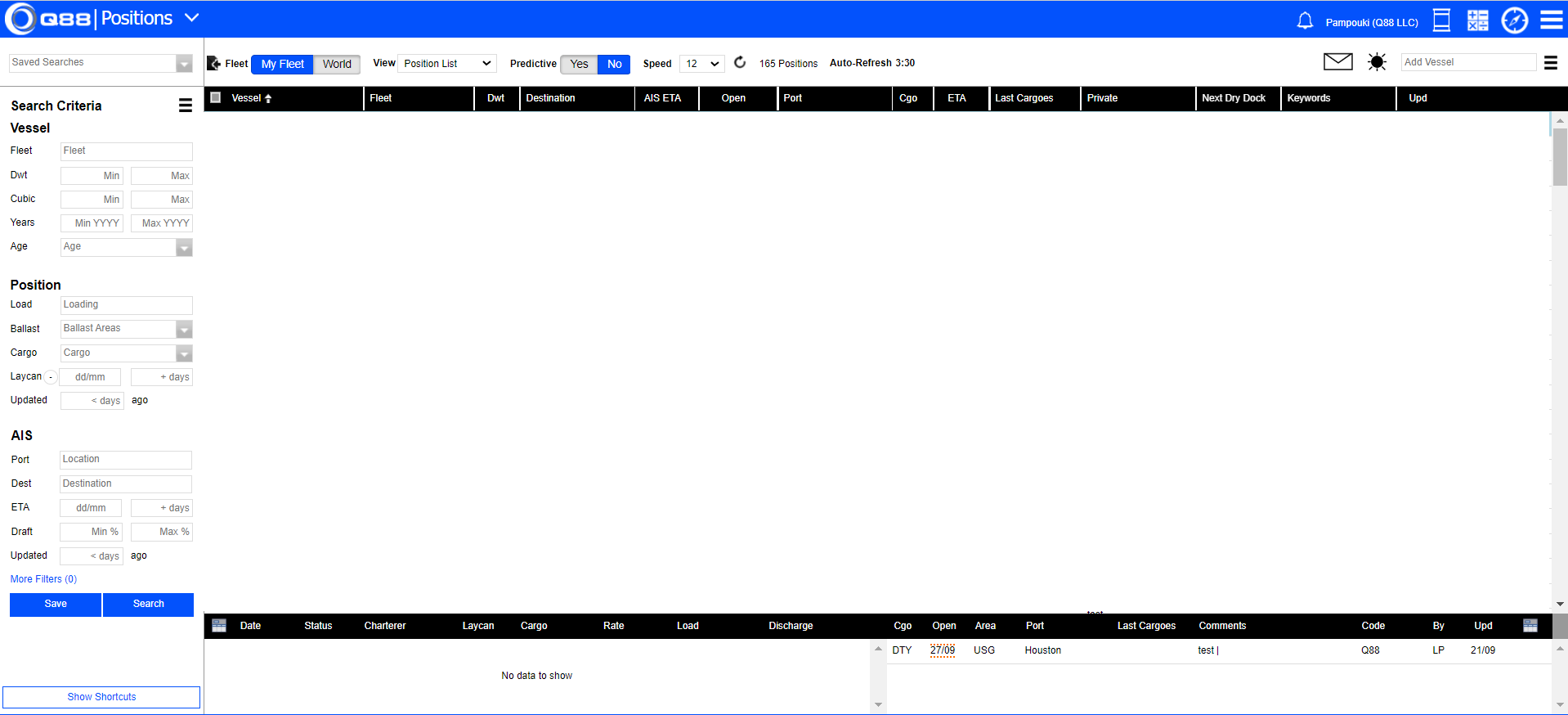Viewport: 1568px width, 715px height.
Task: Open the More Filters link
Action: [43, 579]
